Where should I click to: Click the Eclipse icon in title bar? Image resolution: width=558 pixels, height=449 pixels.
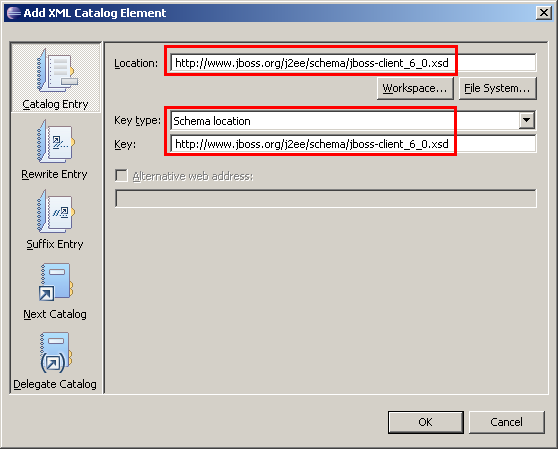click(x=14, y=13)
